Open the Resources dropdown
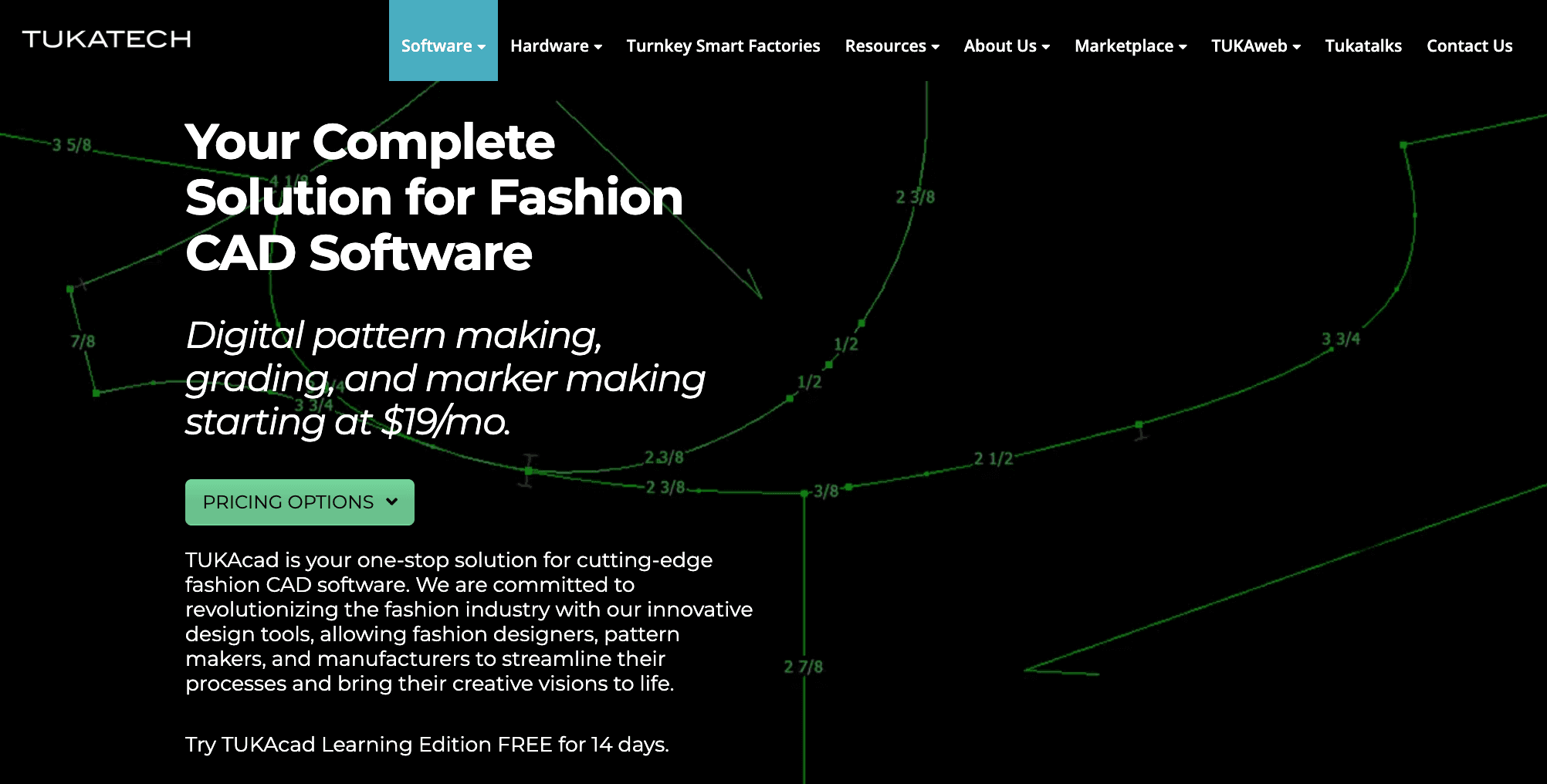Image resolution: width=1547 pixels, height=784 pixels. point(892,46)
